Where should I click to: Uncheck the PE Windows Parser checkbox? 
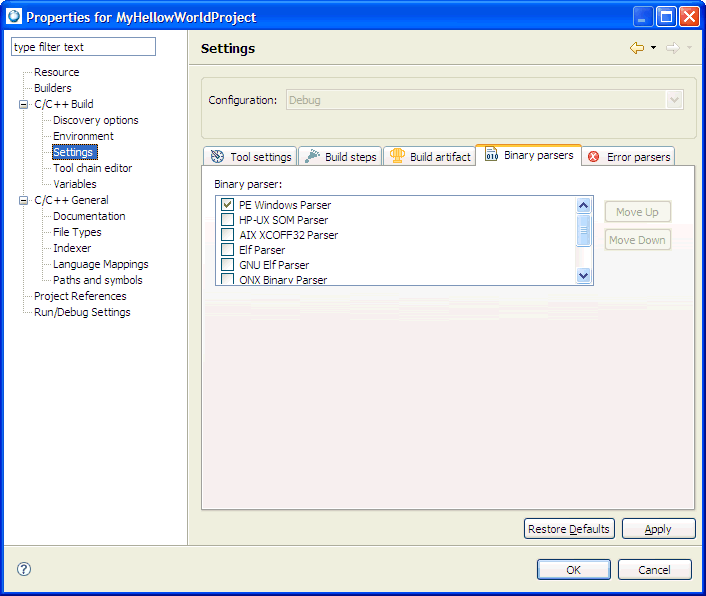[x=228, y=205]
